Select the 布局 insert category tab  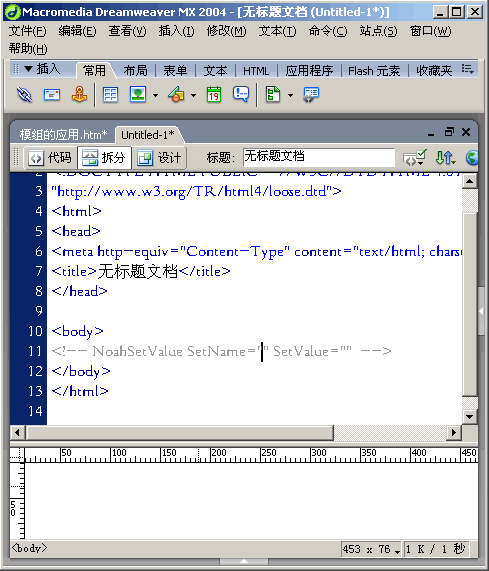pyautogui.click(x=135, y=71)
